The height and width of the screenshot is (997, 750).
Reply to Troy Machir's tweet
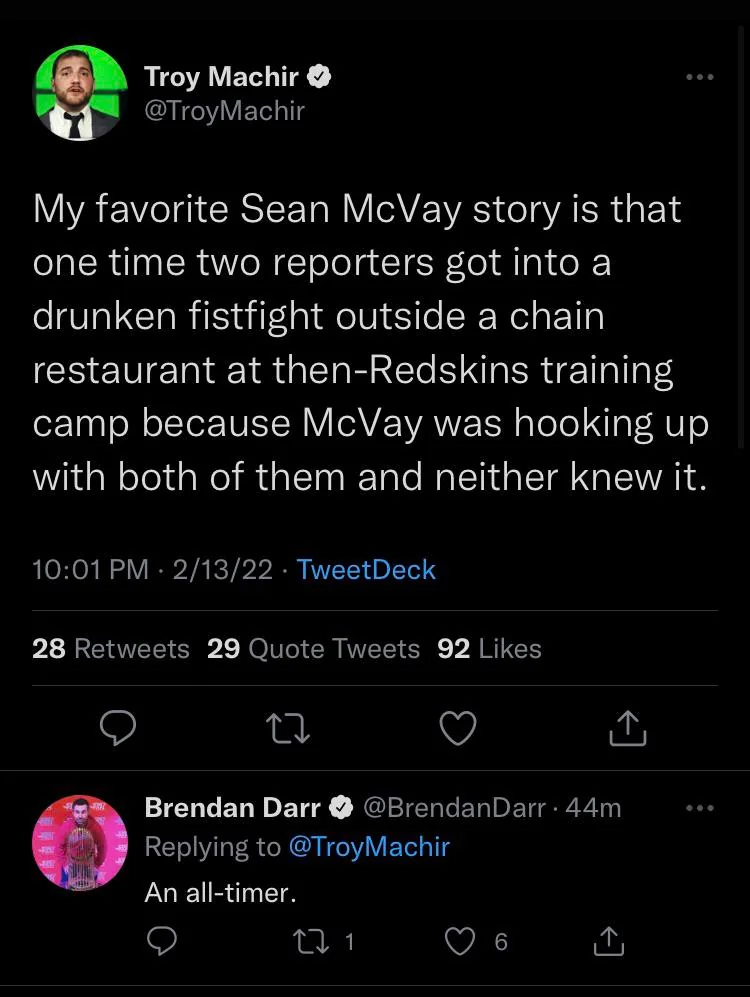pos(118,728)
